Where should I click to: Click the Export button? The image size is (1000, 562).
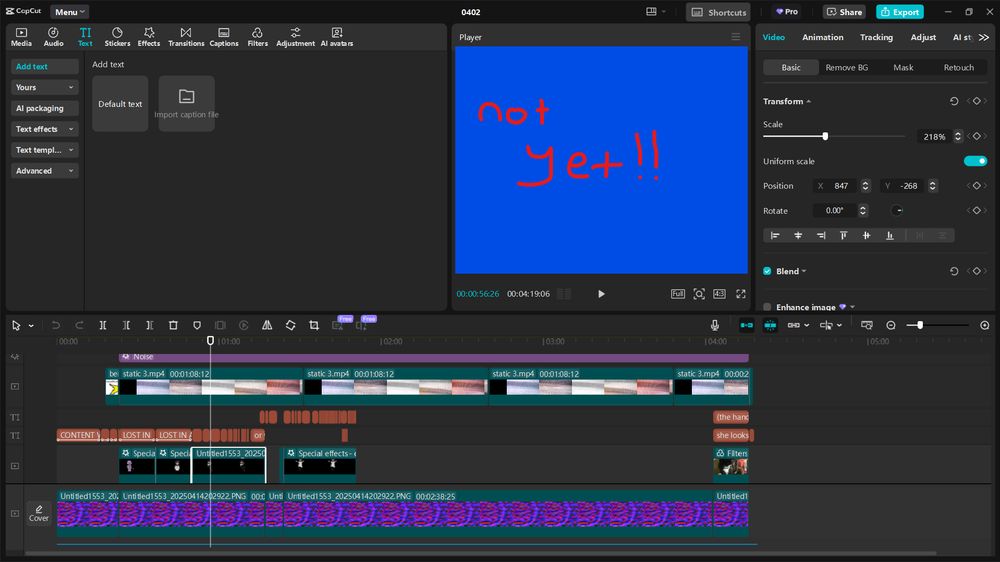(899, 12)
